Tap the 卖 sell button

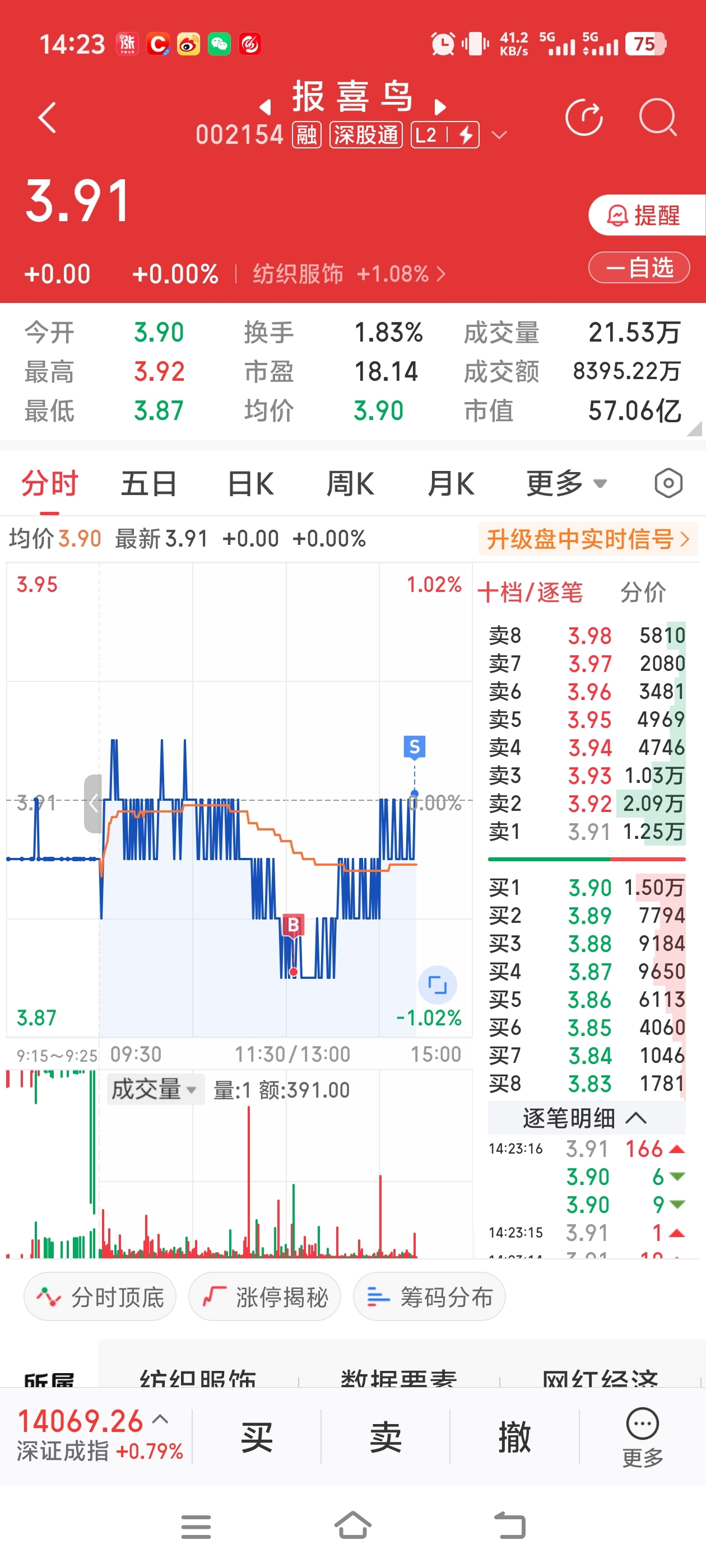(385, 1437)
